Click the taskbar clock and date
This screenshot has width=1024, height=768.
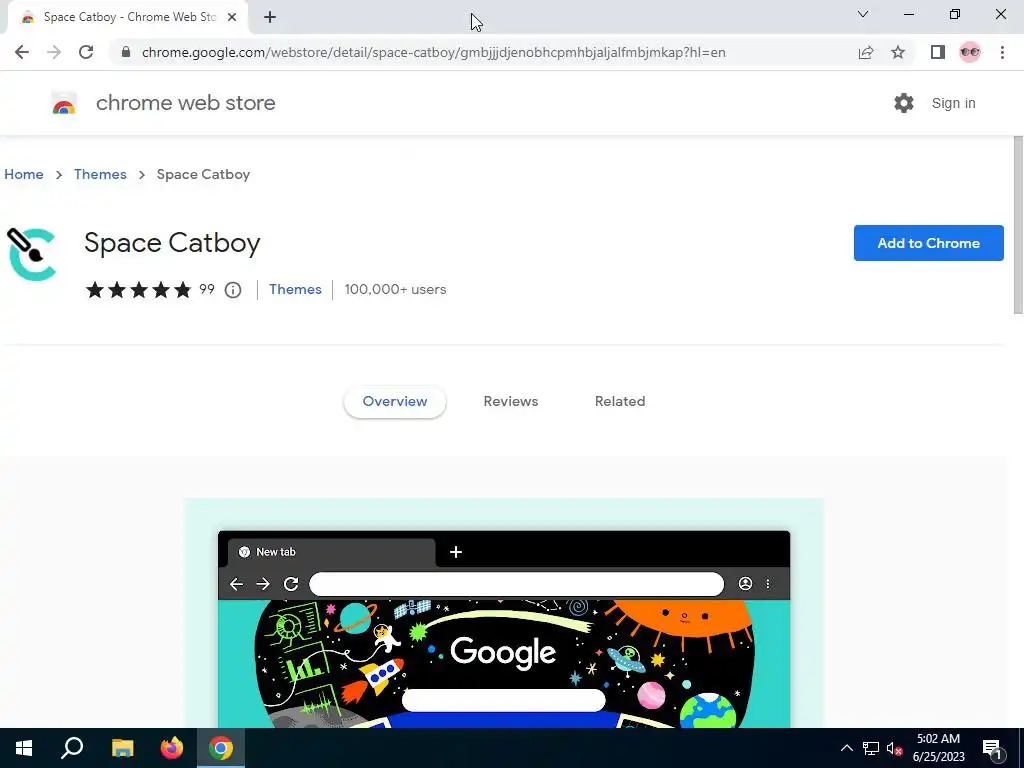[x=938, y=748]
